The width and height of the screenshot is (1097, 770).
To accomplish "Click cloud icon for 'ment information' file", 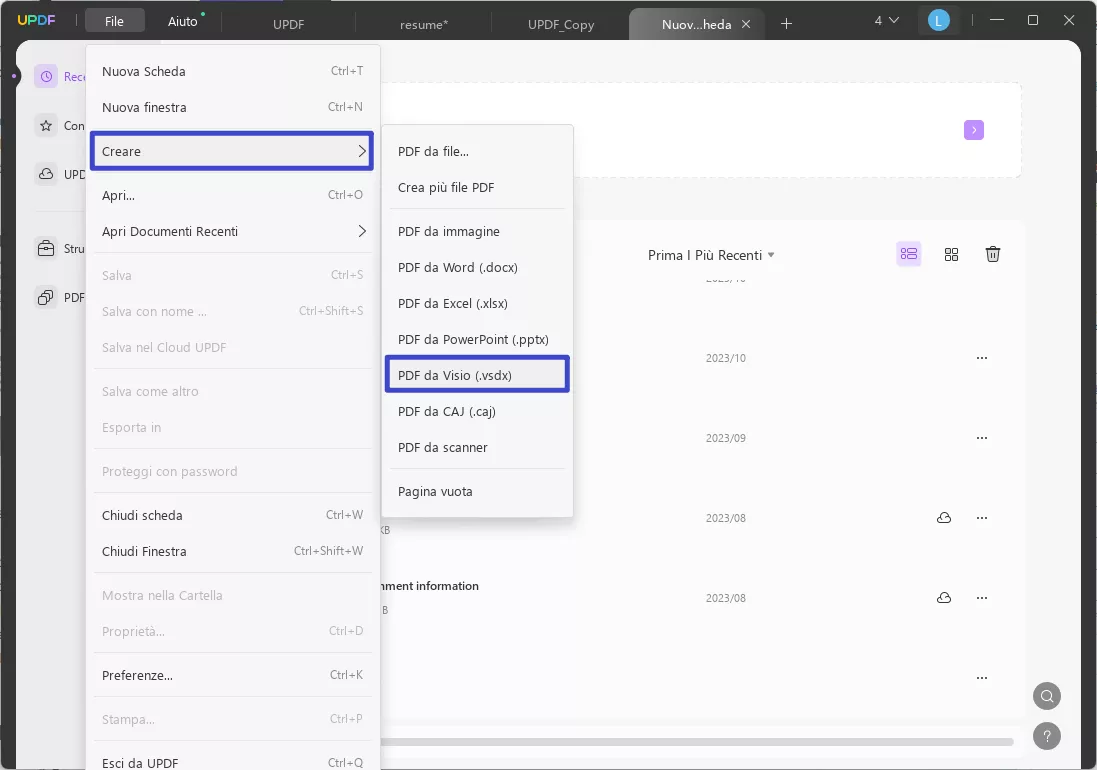I will pos(944,598).
